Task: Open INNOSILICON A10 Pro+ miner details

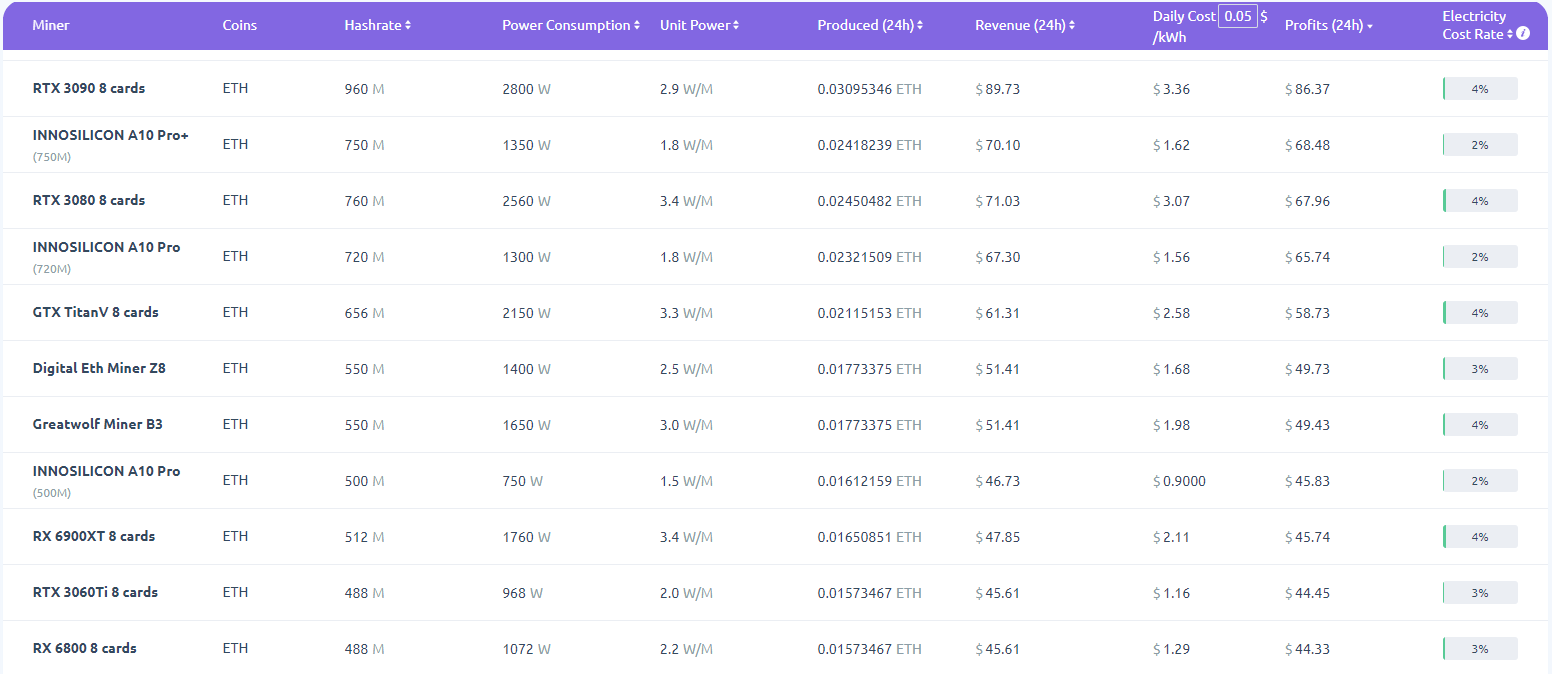Action: (110, 135)
